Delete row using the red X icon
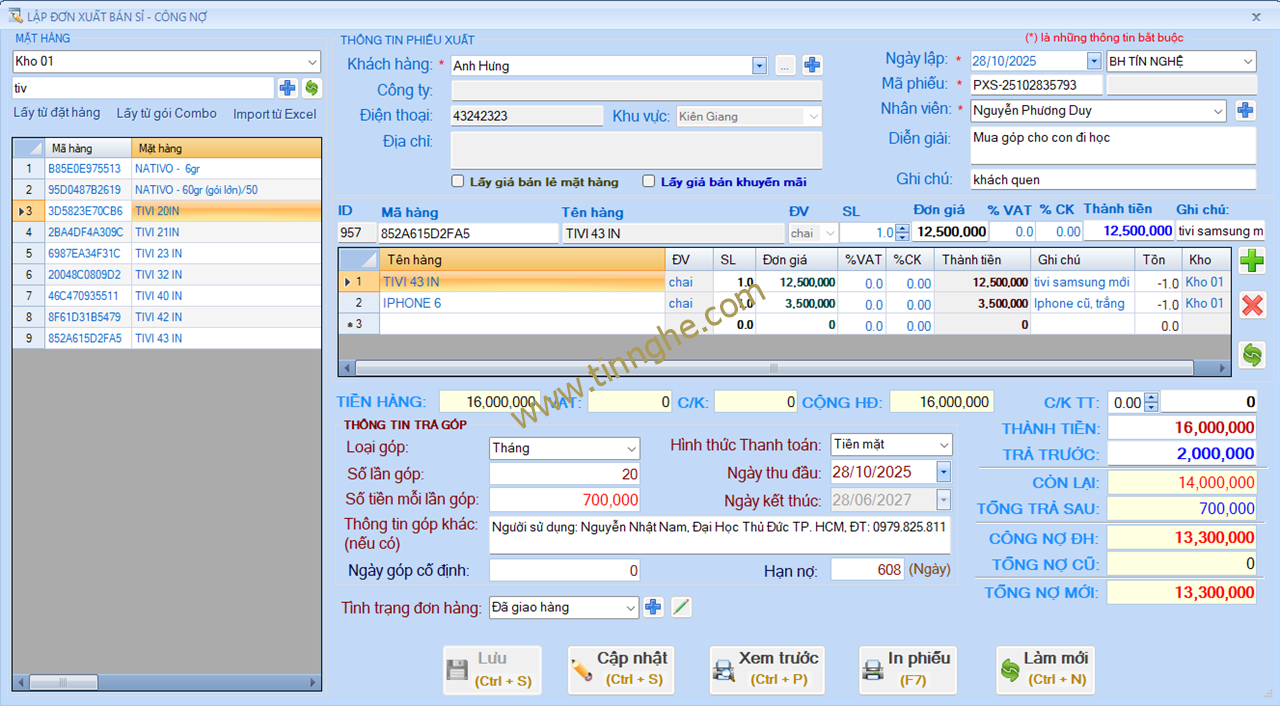1280x706 pixels. pos(1251,305)
